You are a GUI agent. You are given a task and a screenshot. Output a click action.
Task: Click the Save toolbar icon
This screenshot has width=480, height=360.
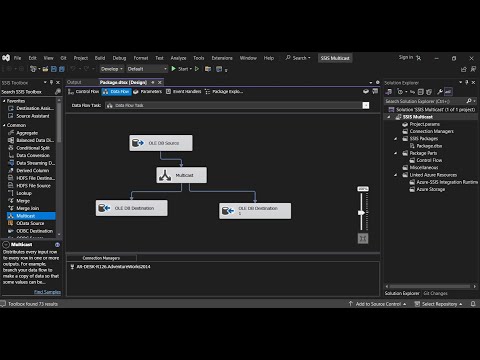(54, 69)
